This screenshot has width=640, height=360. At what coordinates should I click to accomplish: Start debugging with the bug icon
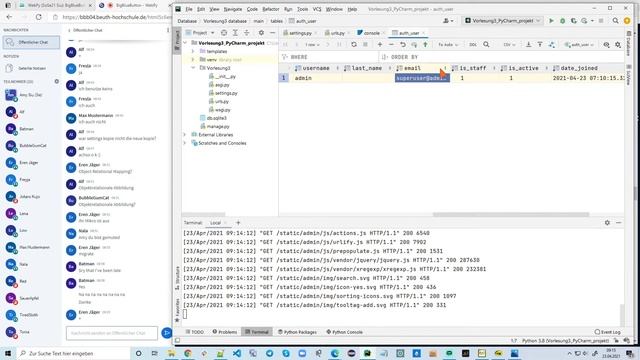(562, 21)
